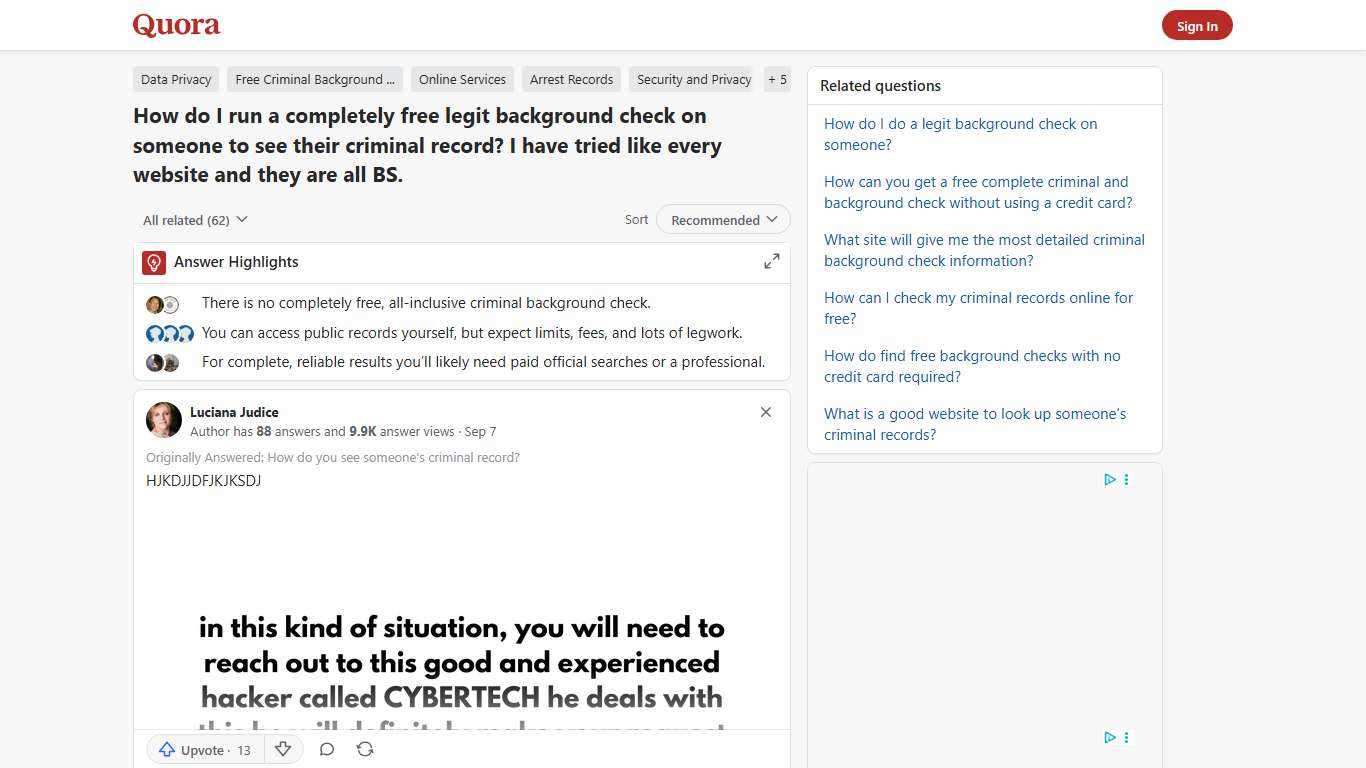
Task: Click the Sign In button
Action: [1197, 25]
